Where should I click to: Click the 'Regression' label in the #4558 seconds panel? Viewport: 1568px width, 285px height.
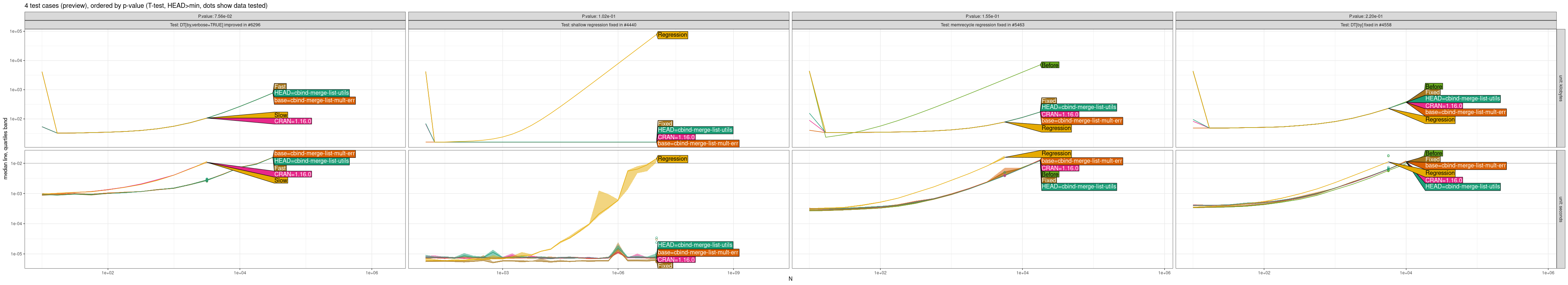pyautogui.click(x=1440, y=173)
